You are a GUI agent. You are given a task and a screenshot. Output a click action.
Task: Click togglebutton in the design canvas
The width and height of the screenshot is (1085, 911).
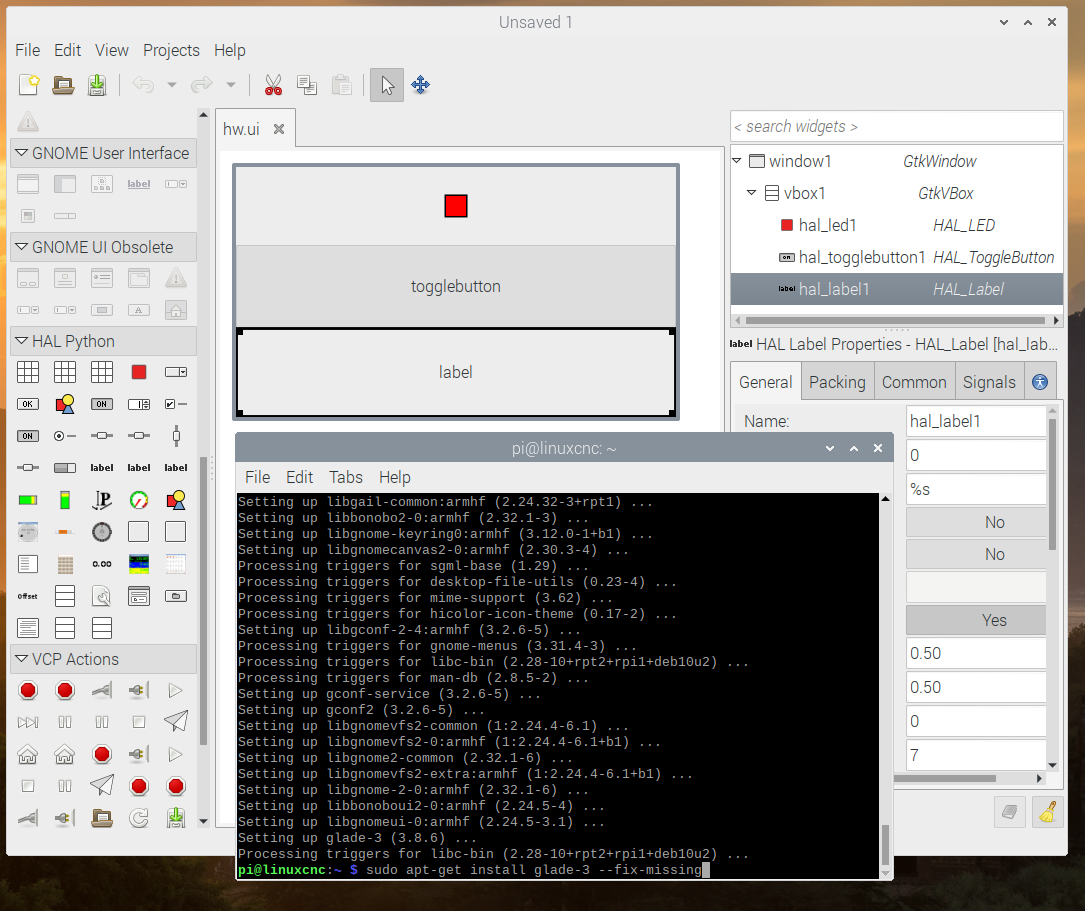tap(456, 286)
